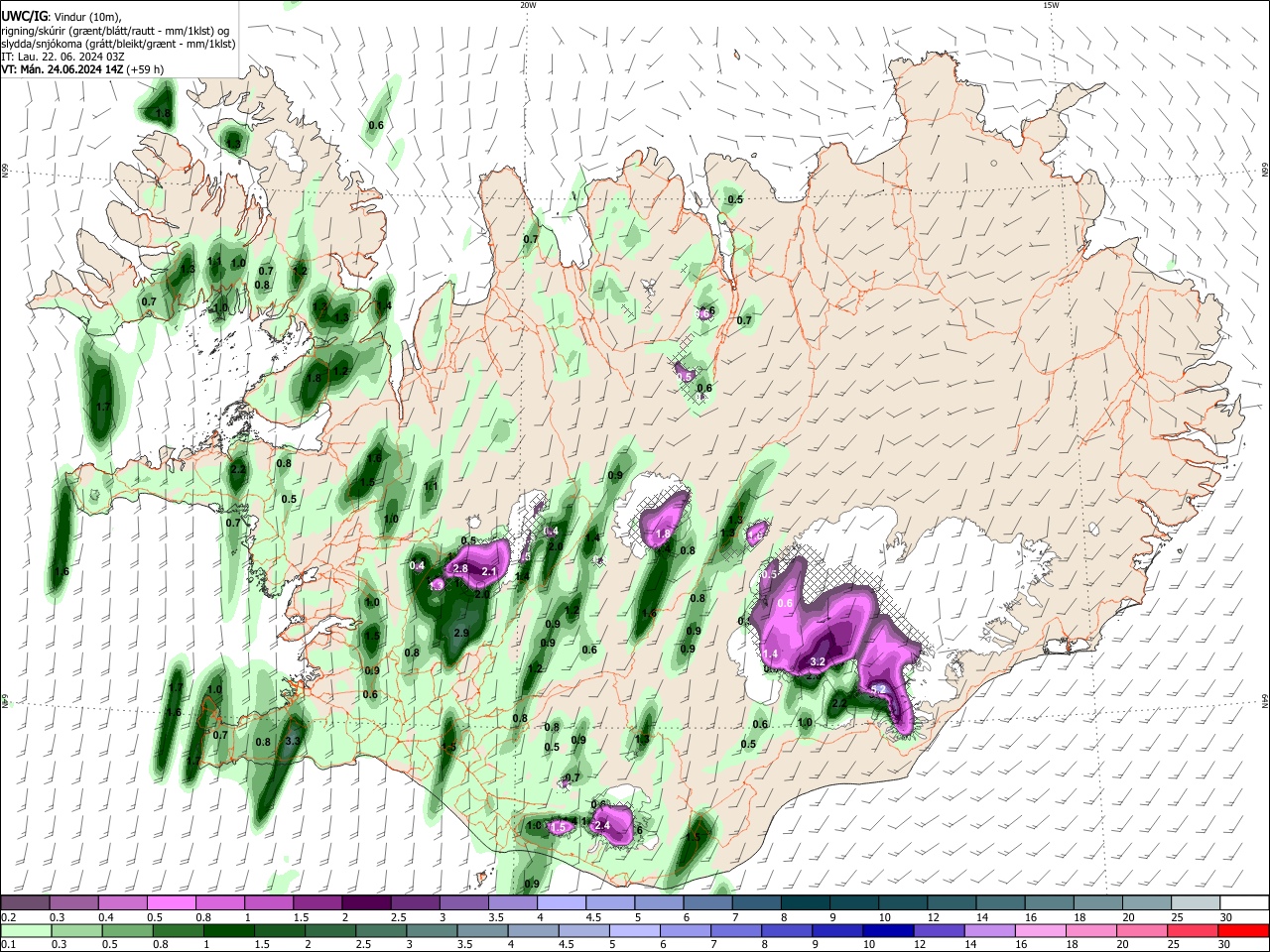Screen dimensions: 1270x952
Task: Click the 20W longitude label
Action: (528, 5)
